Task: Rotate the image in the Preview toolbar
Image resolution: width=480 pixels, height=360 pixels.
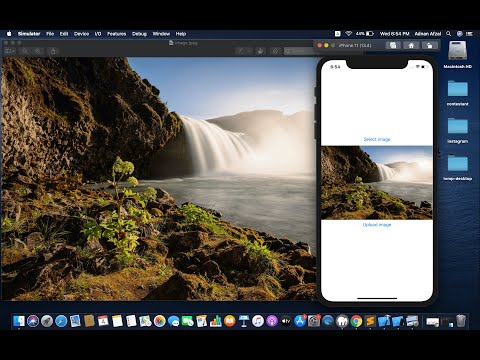Action: (261, 51)
